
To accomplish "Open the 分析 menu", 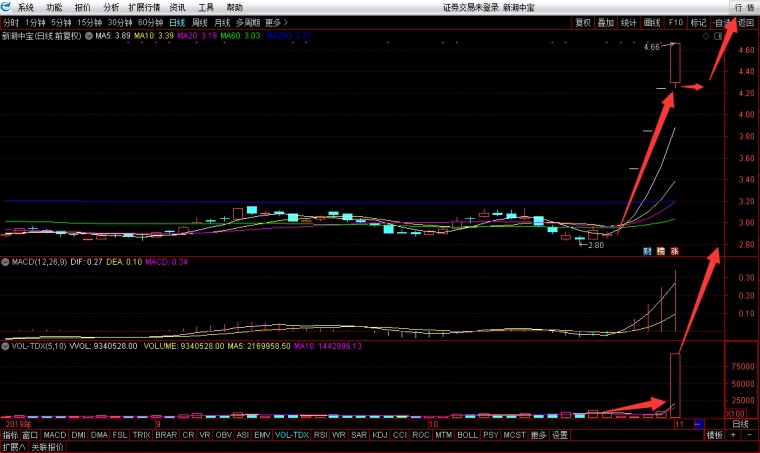I will 111,7.
